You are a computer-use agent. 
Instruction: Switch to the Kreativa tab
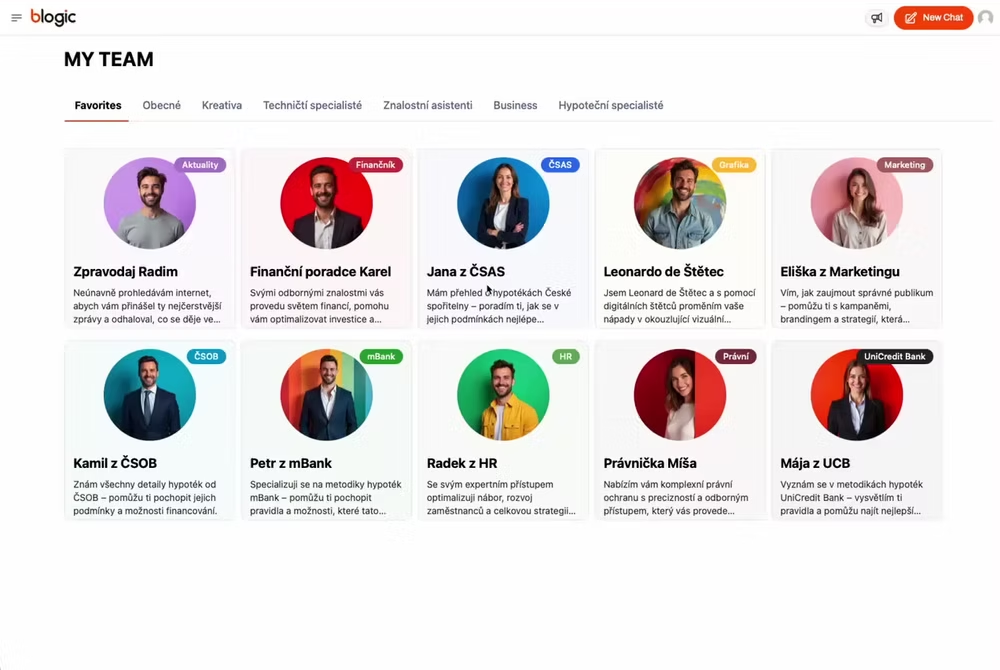pyautogui.click(x=222, y=105)
